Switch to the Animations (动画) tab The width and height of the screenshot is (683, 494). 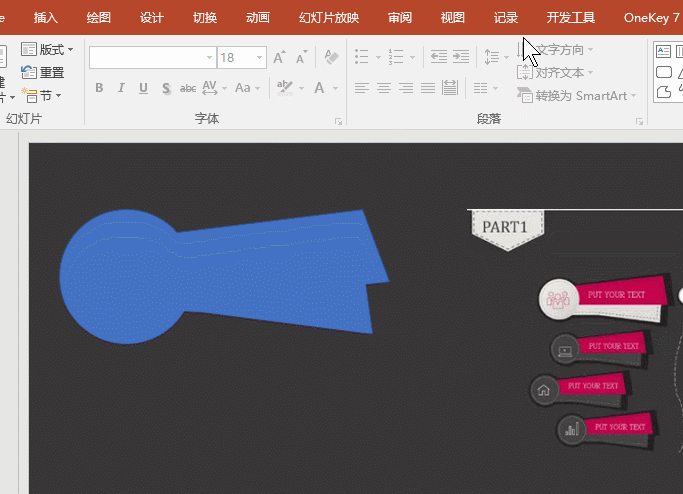click(257, 17)
